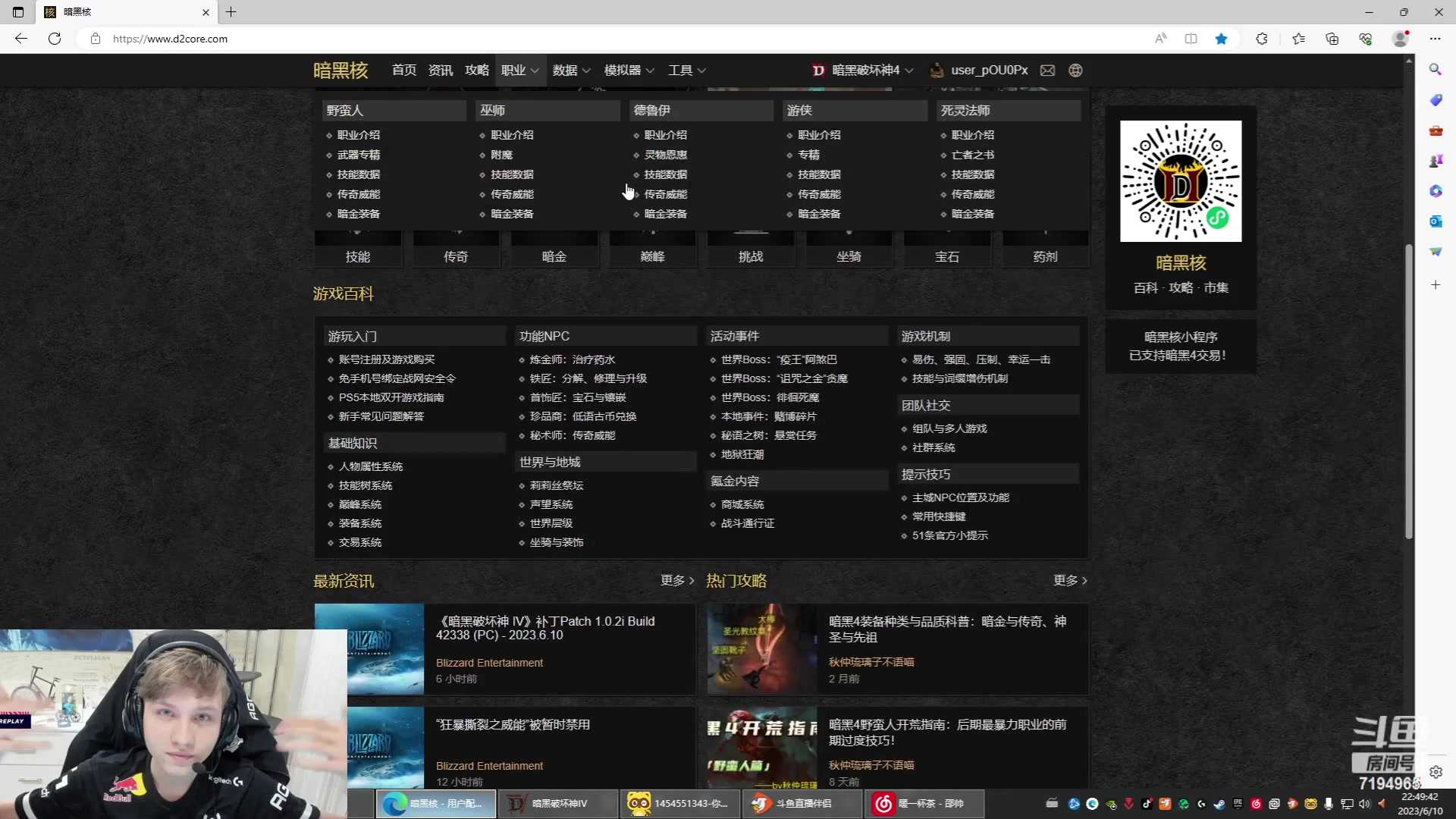Viewport: 1456px width, 819px height.
Task: Open the sidebar tools briefcase icon
Action: [x=1435, y=130]
